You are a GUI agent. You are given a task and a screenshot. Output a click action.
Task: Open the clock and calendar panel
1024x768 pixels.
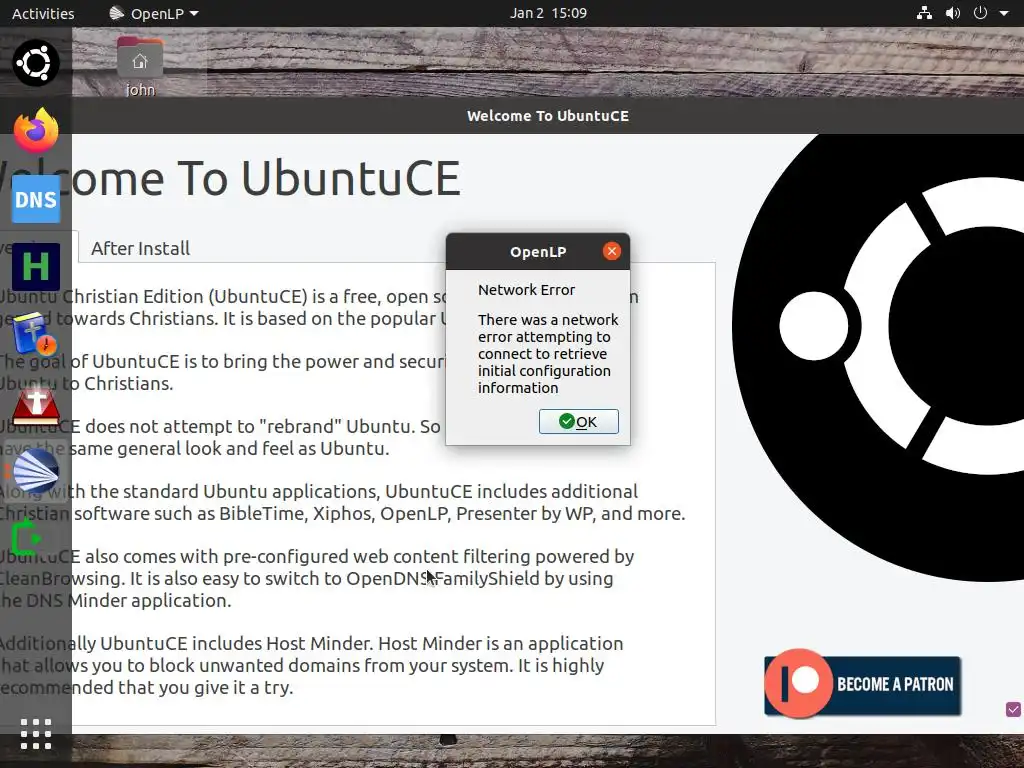548,13
